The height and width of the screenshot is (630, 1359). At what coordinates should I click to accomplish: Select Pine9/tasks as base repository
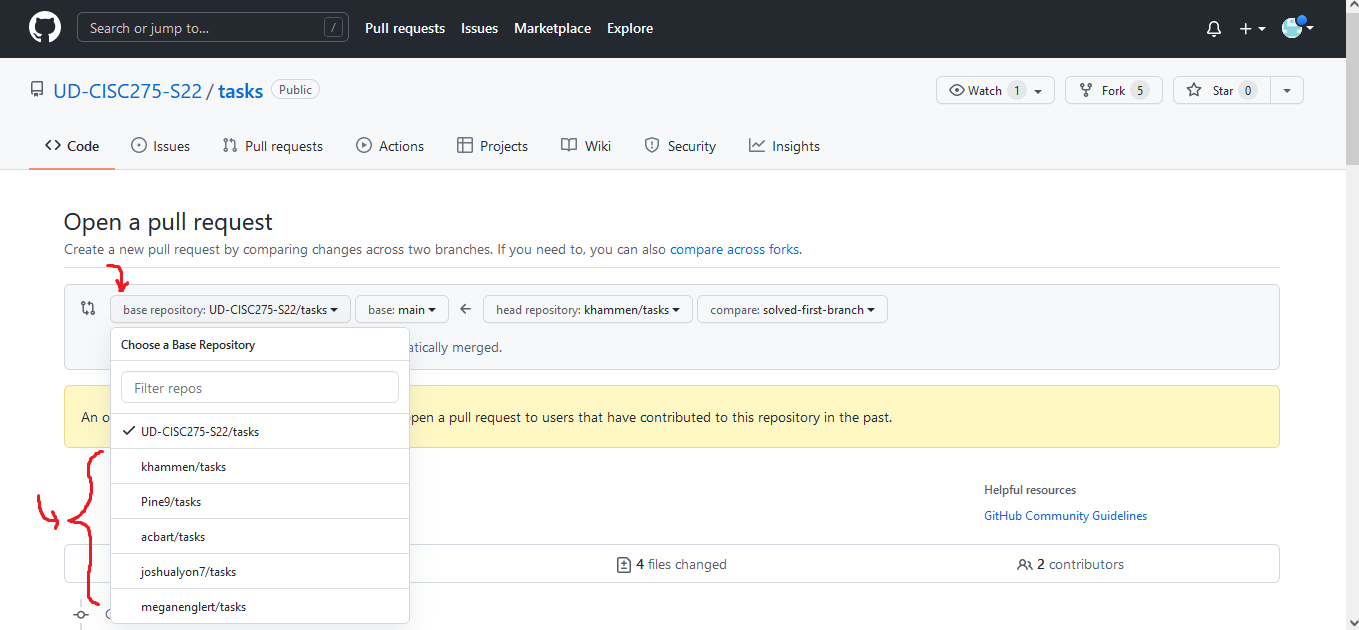pos(260,502)
